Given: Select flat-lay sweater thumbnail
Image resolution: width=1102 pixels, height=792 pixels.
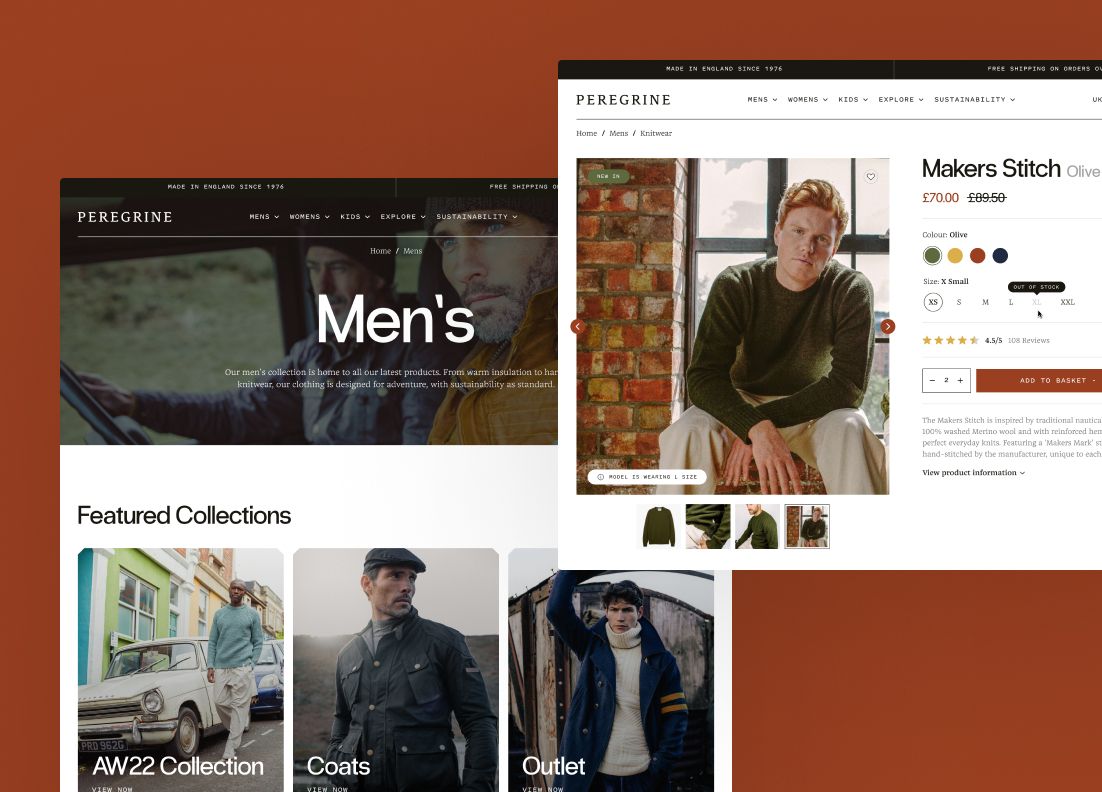Looking at the screenshot, I should (659, 526).
